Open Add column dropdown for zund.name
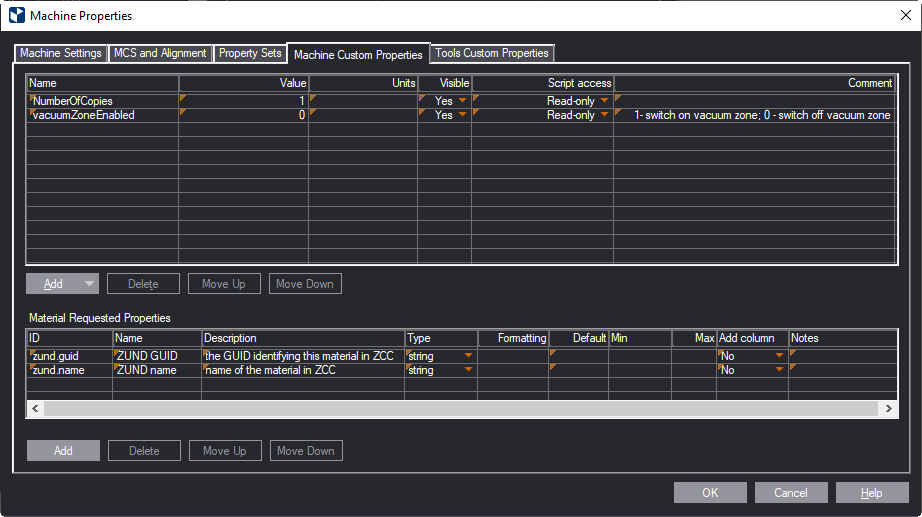 coord(779,371)
